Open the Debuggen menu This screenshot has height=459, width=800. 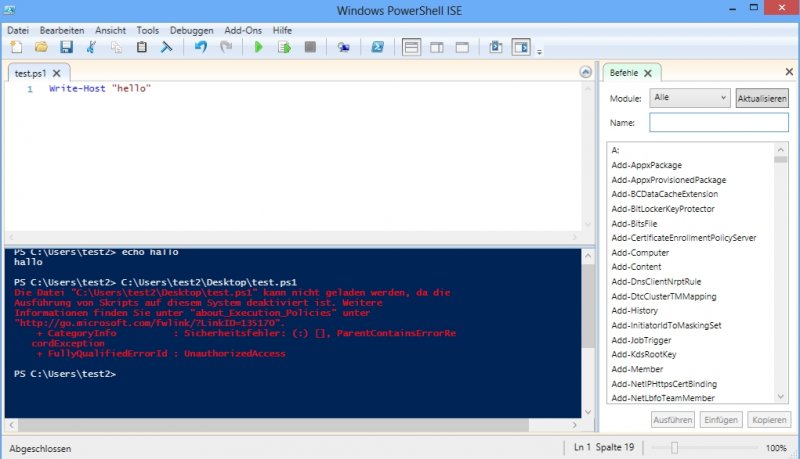[191, 31]
